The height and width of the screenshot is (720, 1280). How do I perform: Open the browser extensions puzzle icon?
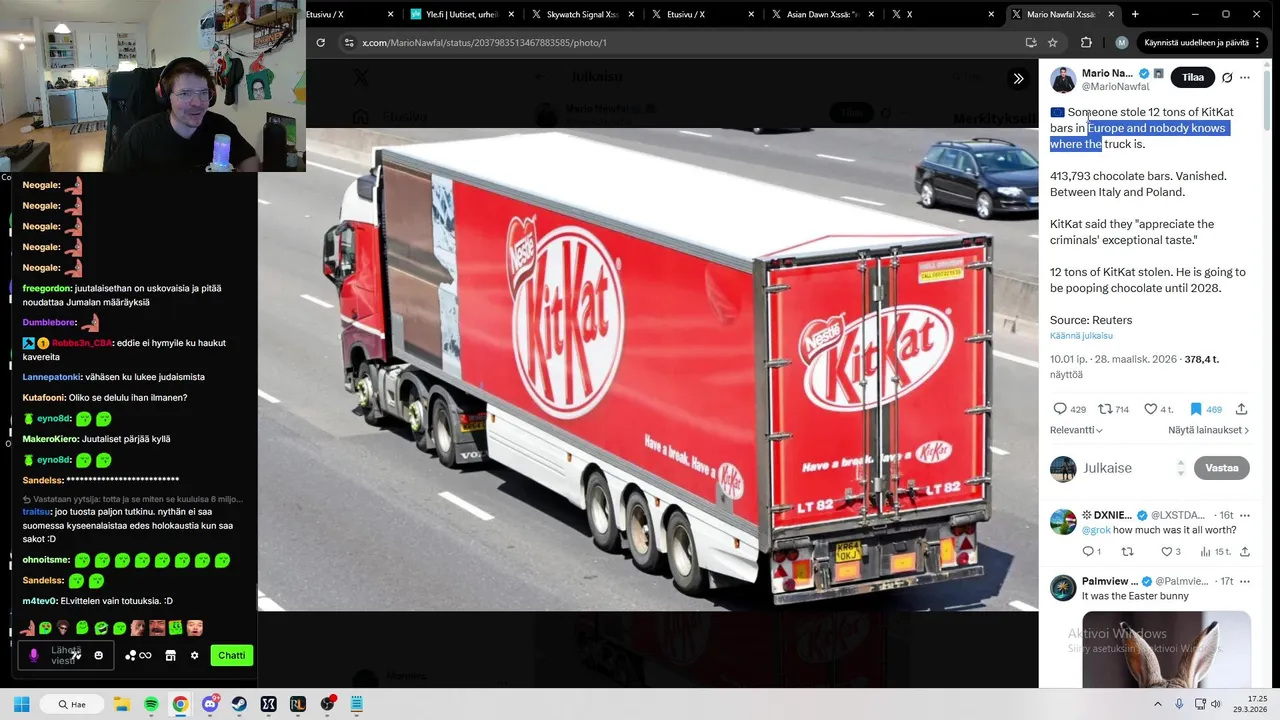pos(1086,43)
